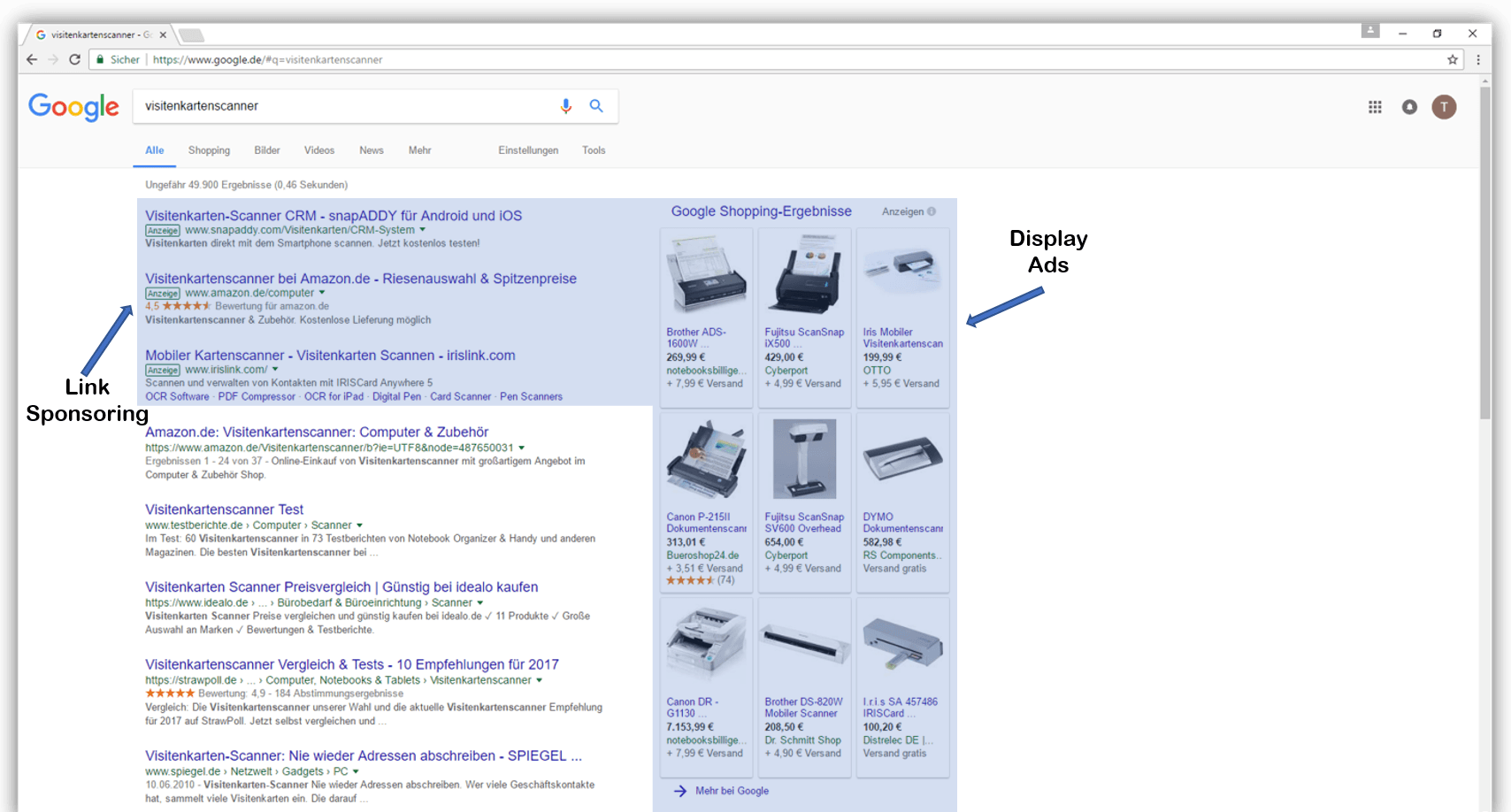Screen dimensions: 1511x812
Task: Click the Brother ADS-1600W product thumbnail
Action: [x=706, y=276]
